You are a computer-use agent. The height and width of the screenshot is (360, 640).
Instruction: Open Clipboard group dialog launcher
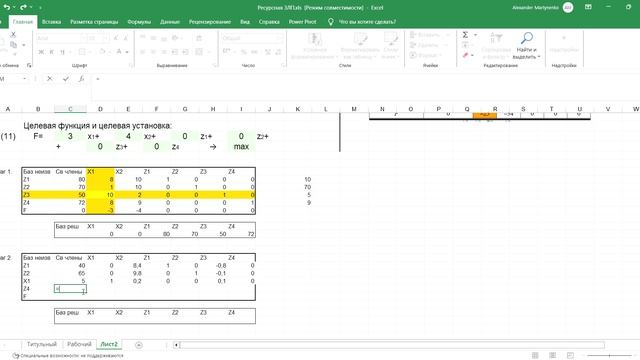pos(29,65)
